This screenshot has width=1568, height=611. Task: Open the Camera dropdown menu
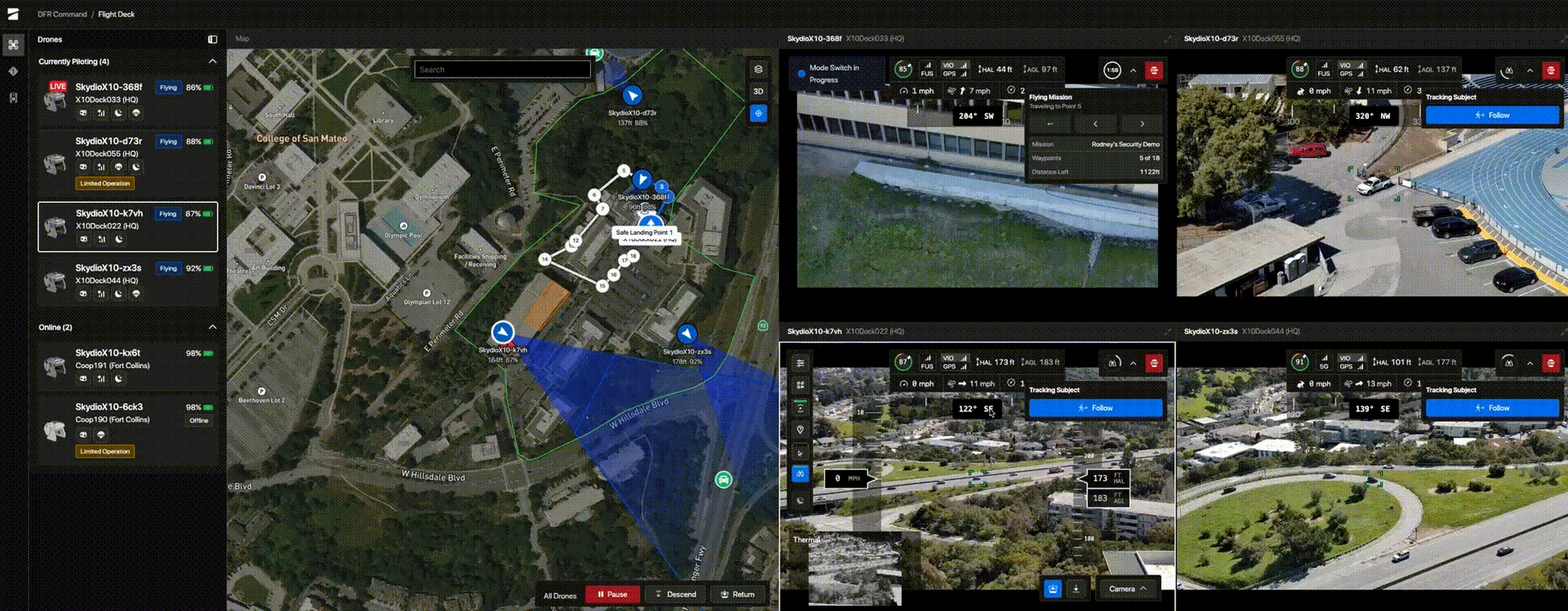[x=1127, y=589]
